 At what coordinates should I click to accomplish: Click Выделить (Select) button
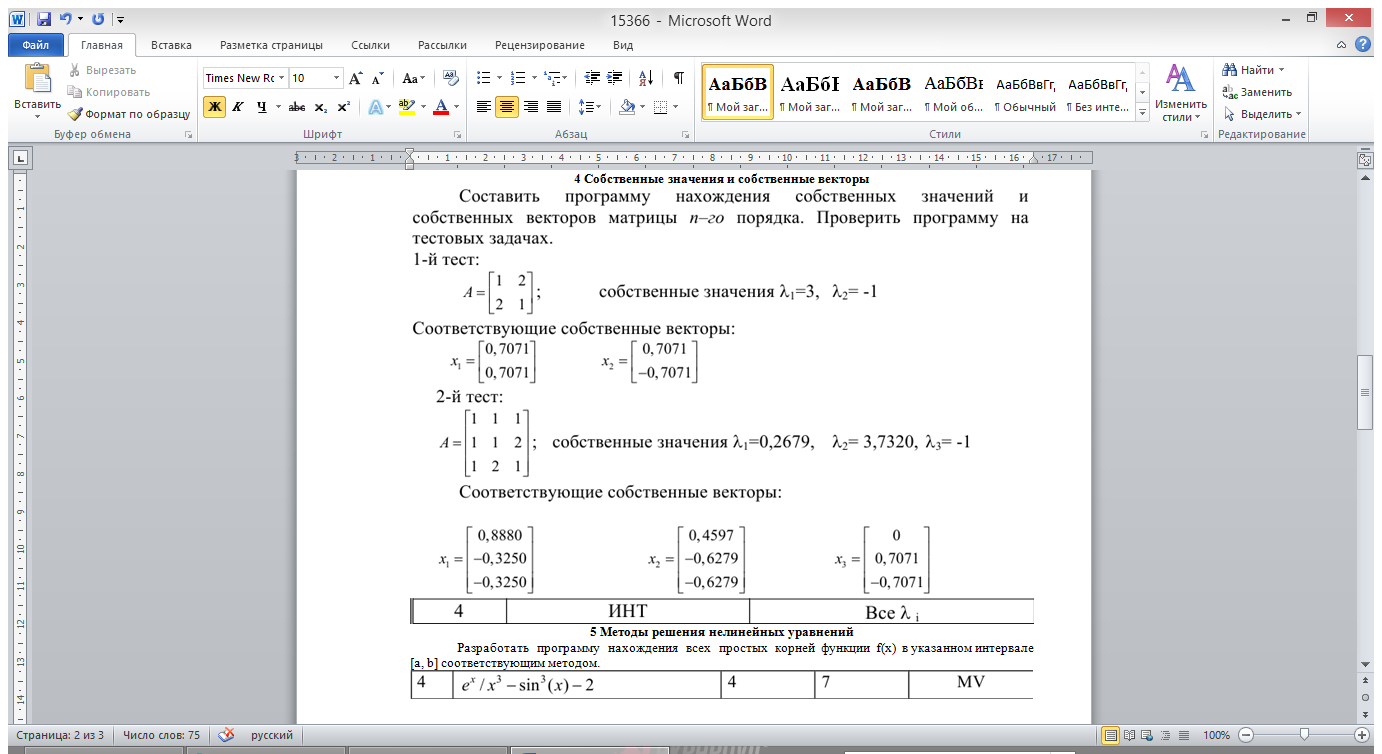click(1262, 114)
